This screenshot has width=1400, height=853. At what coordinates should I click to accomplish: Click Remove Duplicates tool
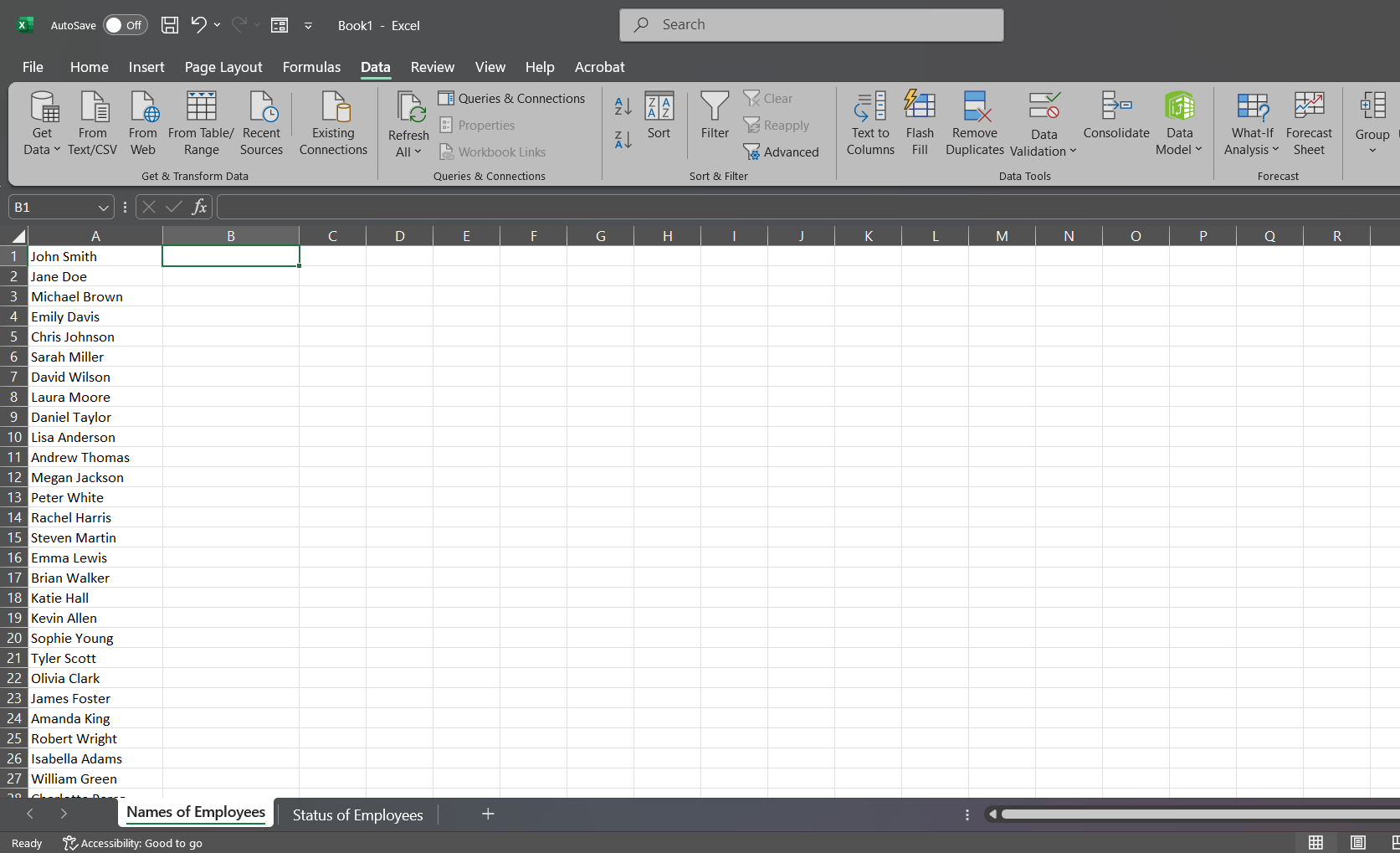point(975,124)
